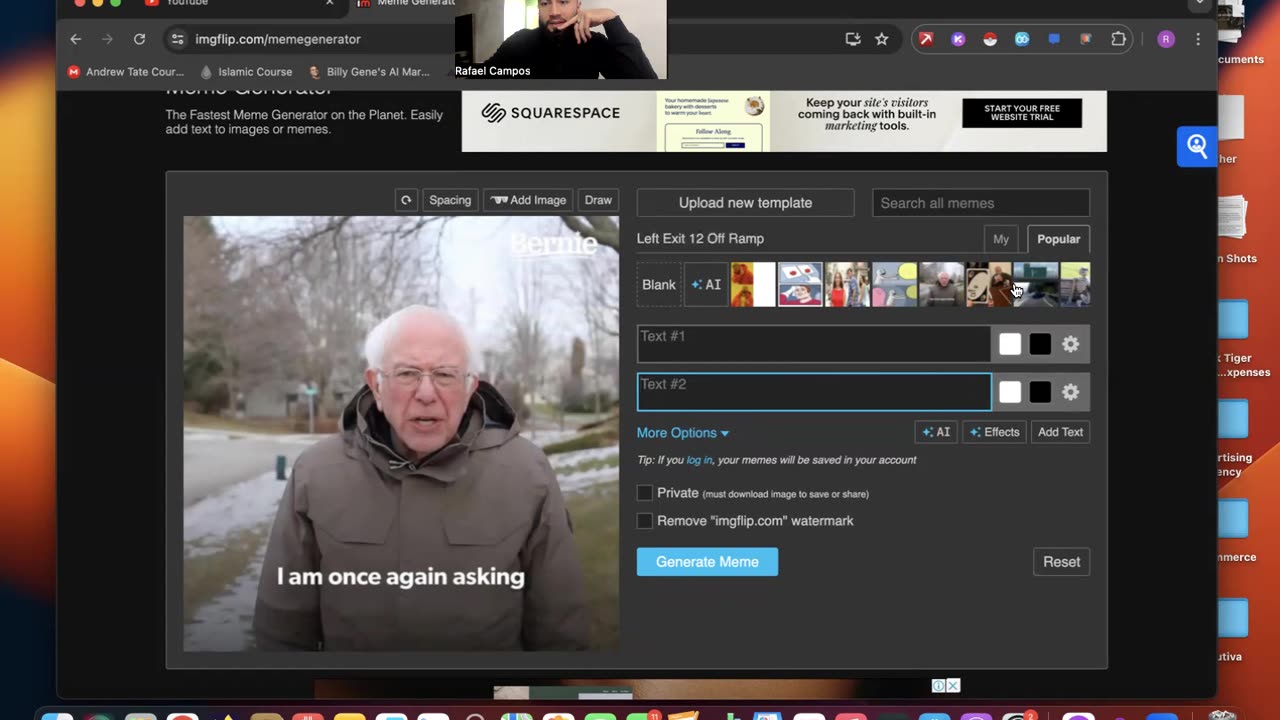This screenshot has width=1280, height=720.
Task: Choose the skeleton on bench template thumbnail
Action: (x=1075, y=285)
